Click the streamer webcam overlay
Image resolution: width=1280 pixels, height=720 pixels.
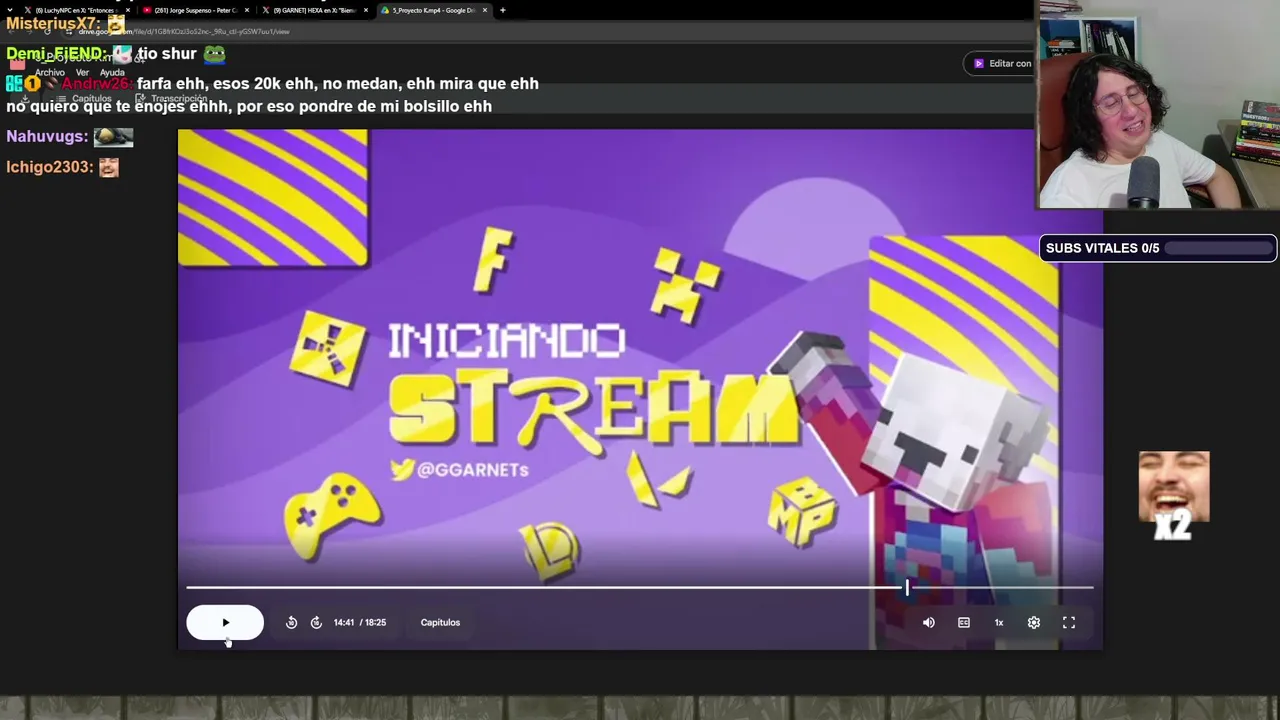[1159, 105]
